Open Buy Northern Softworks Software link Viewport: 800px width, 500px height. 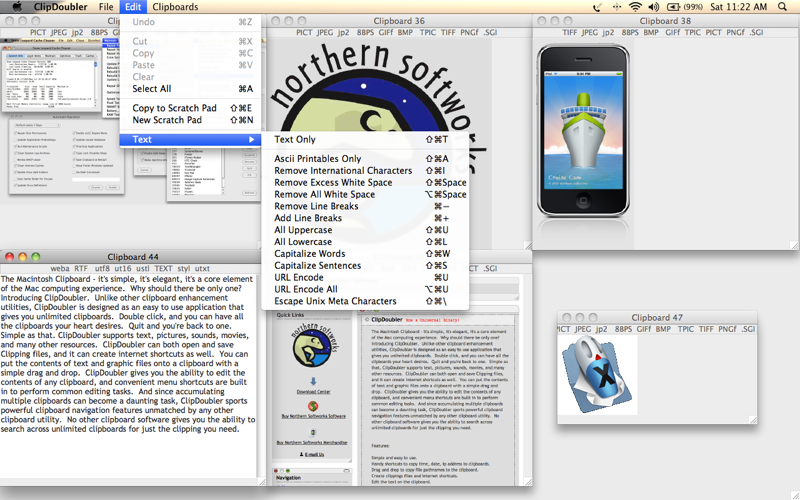click(x=313, y=416)
